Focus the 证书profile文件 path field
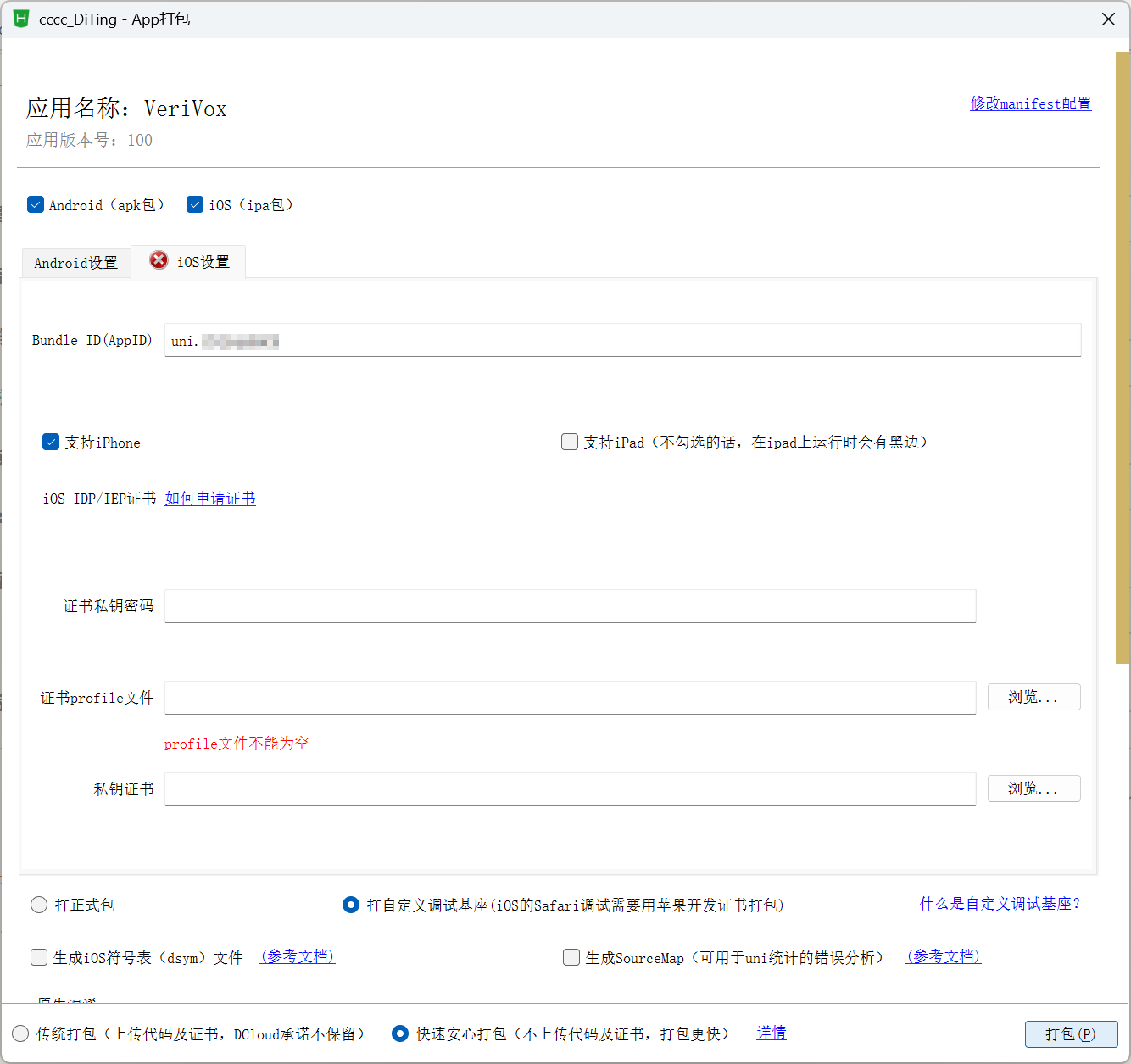This screenshot has height=1064, width=1131. (570, 698)
